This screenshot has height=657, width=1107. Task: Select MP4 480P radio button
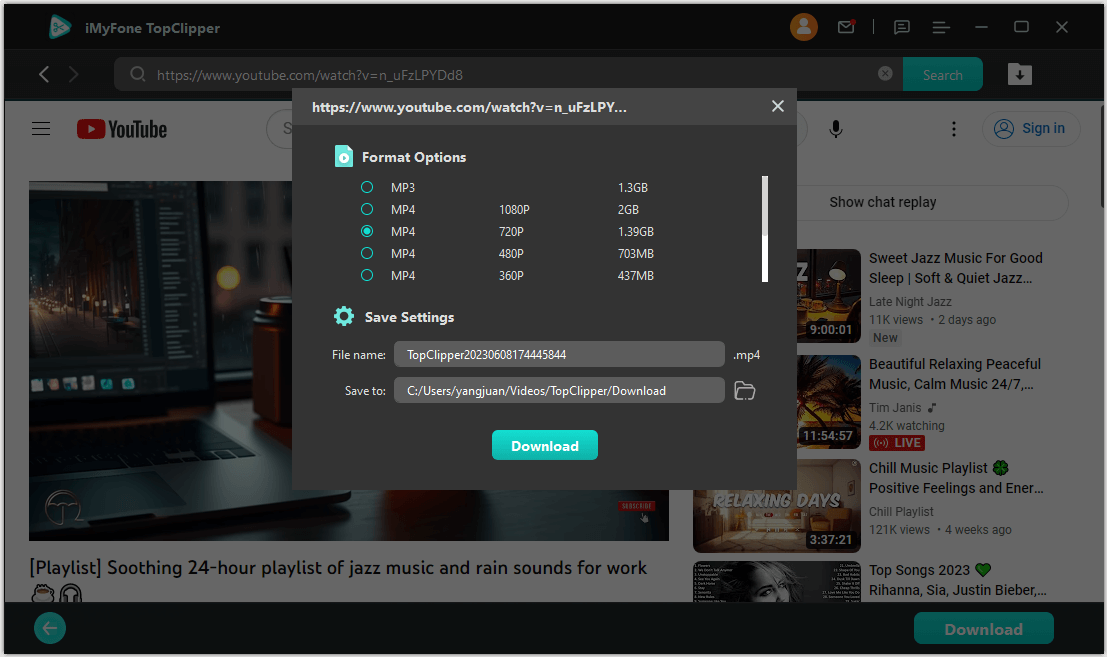(367, 254)
